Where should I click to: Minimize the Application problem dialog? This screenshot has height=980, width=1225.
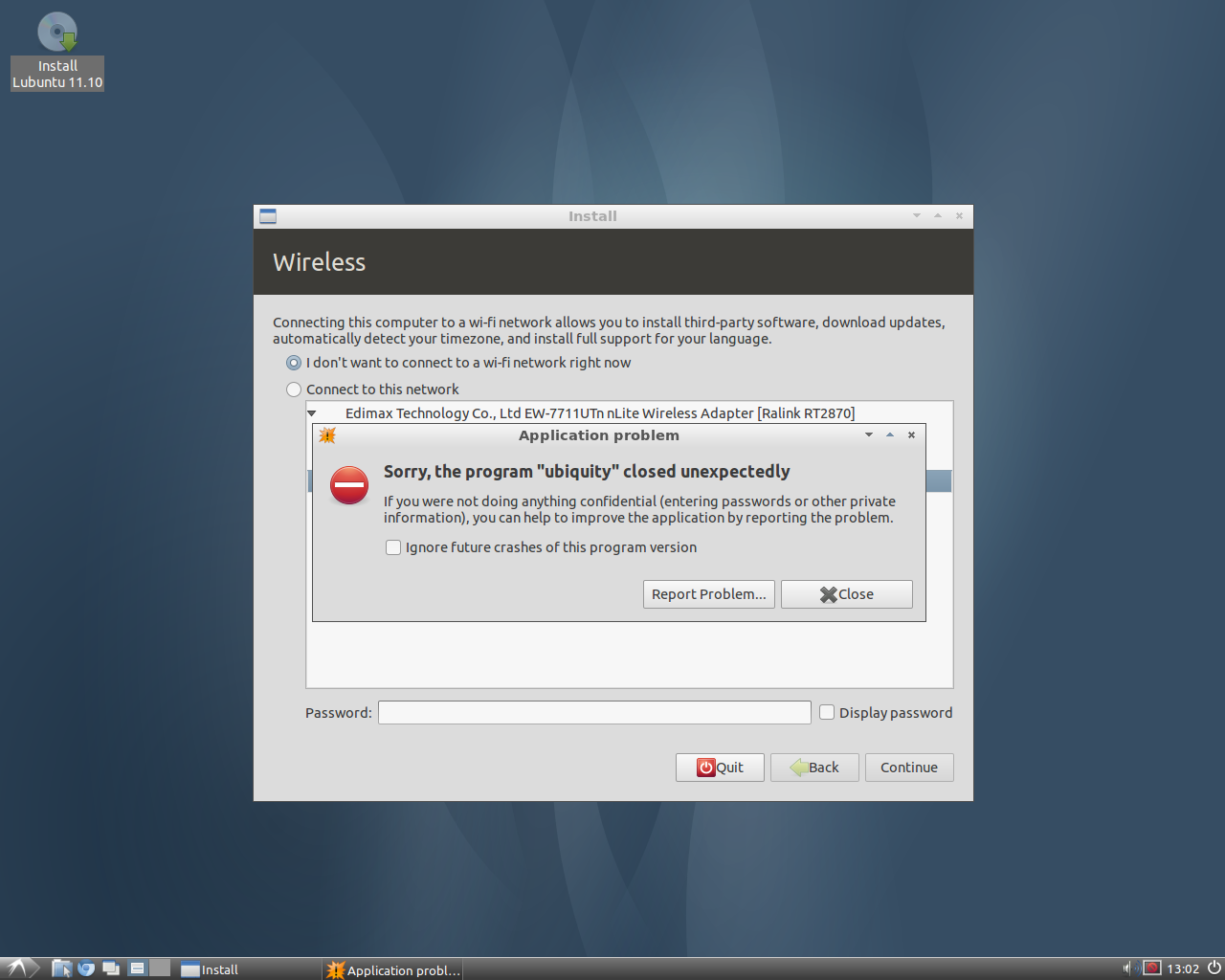[x=869, y=435]
